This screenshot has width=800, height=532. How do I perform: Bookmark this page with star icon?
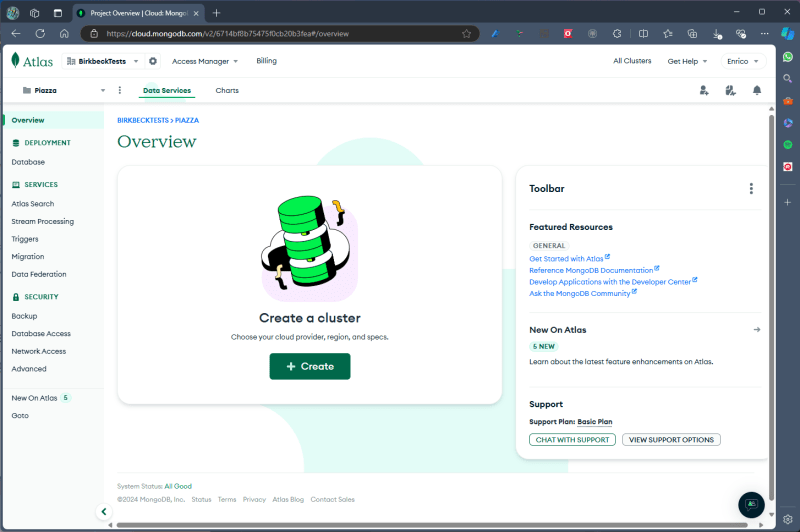tap(466, 34)
